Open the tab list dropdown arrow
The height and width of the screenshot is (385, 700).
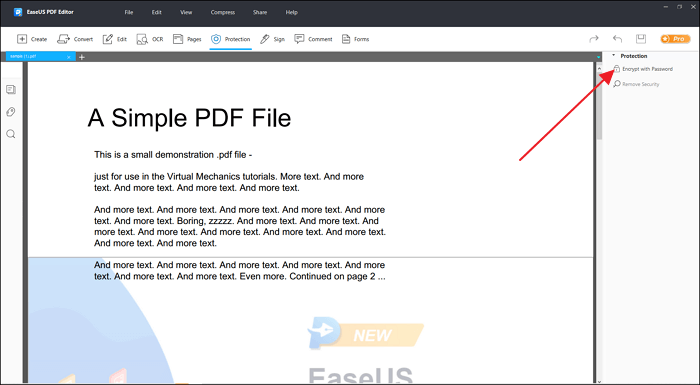(598, 57)
